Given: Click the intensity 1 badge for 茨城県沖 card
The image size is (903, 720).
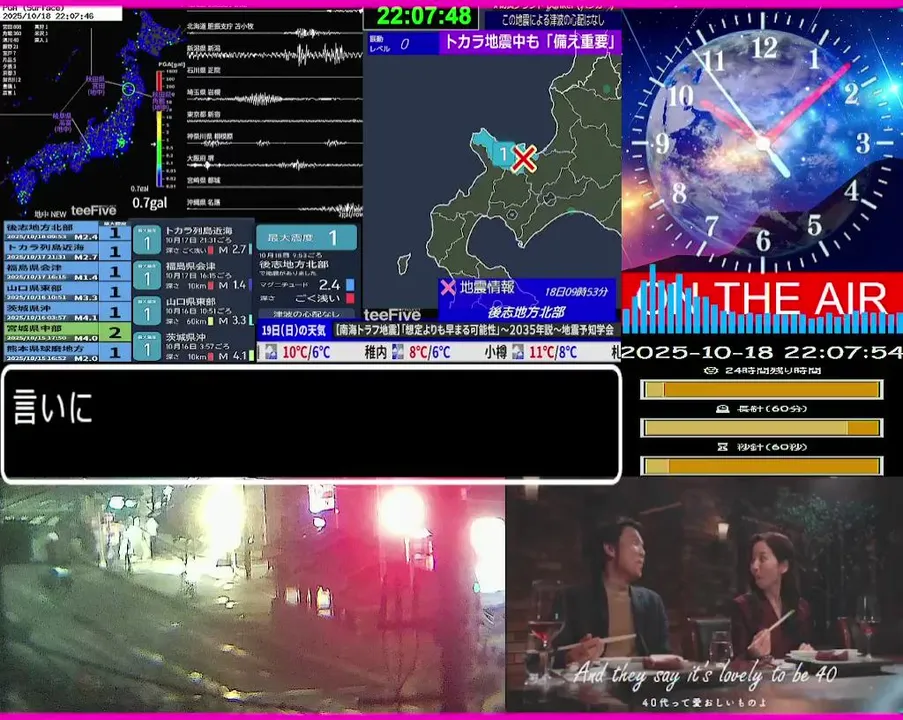Looking at the screenshot, I should click(147, 346).
